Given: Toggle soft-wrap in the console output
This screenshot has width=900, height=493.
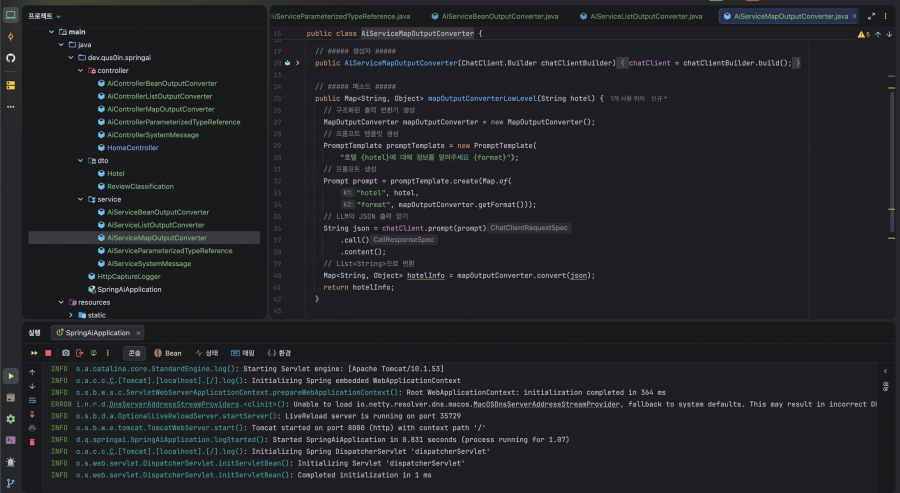Looking at the screenshot, I should [33, 399].
